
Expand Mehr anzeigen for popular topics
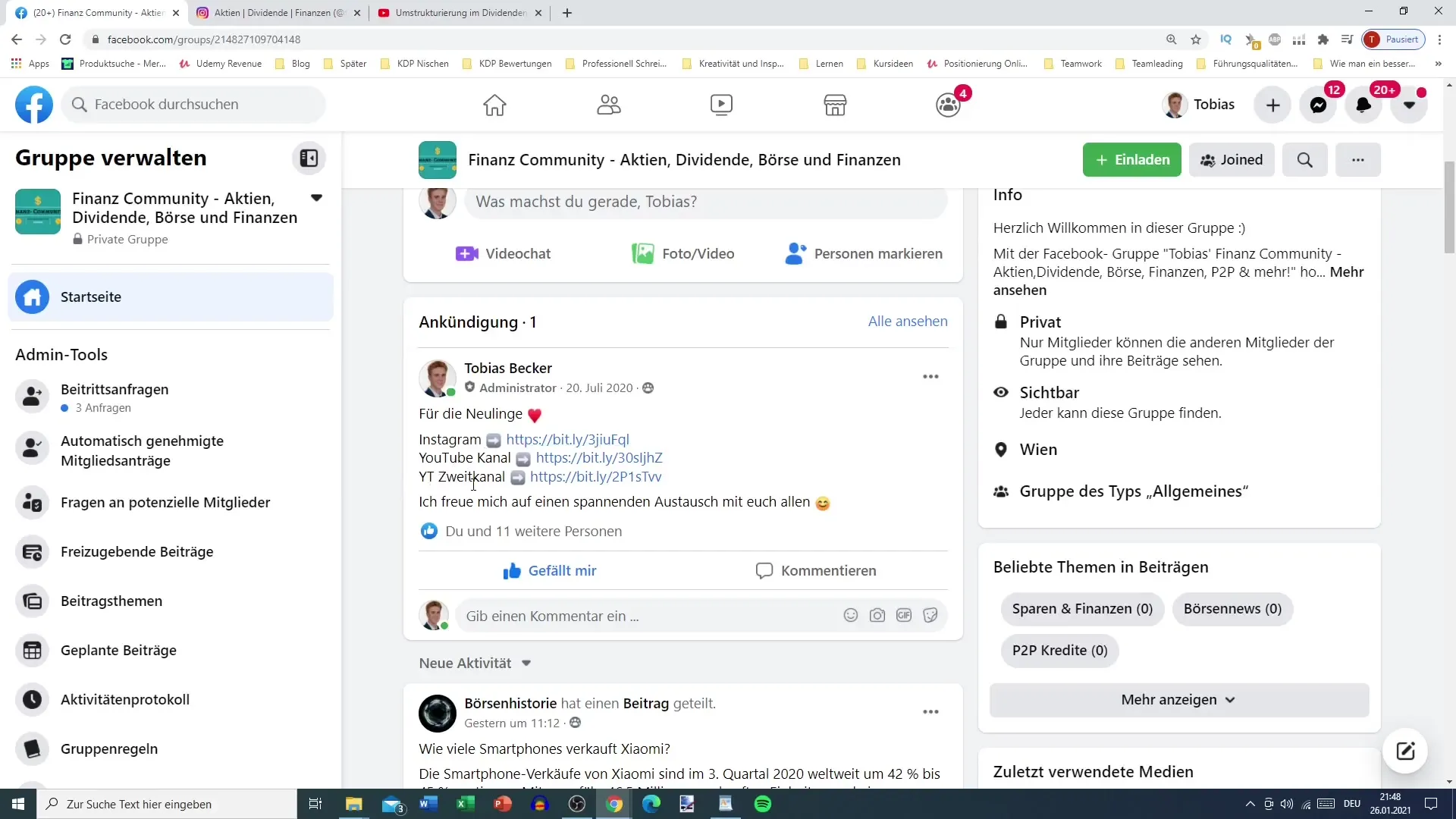click(x=1179, y=700)
